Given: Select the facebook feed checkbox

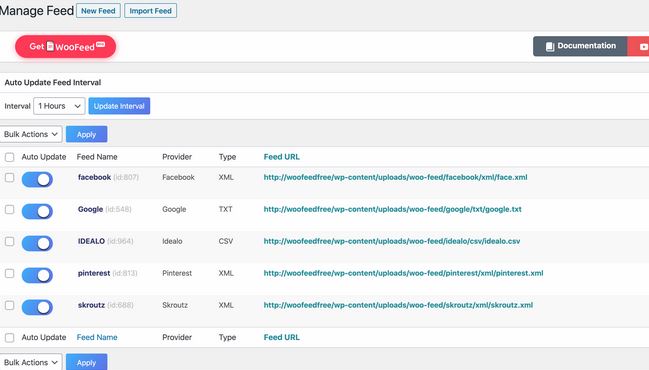Looking at the screenshot, I should tap(10, 178).
